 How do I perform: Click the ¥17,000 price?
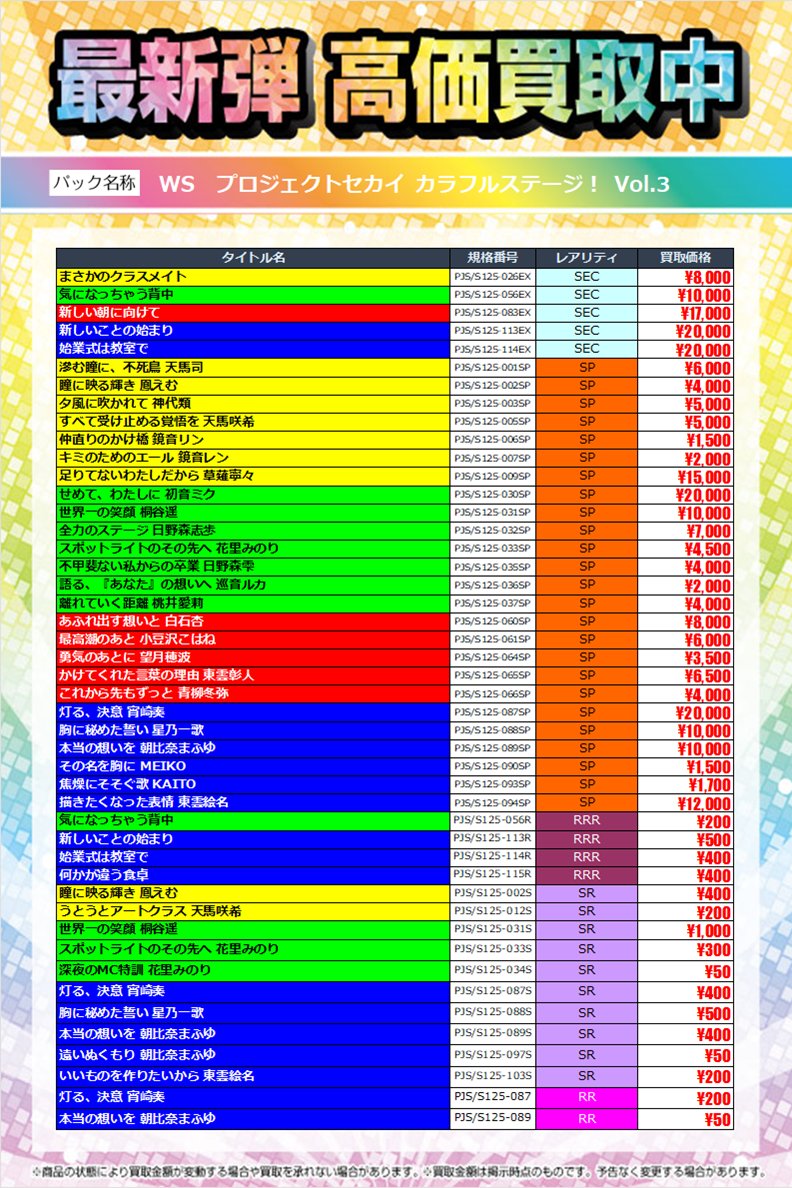(705, 314)
